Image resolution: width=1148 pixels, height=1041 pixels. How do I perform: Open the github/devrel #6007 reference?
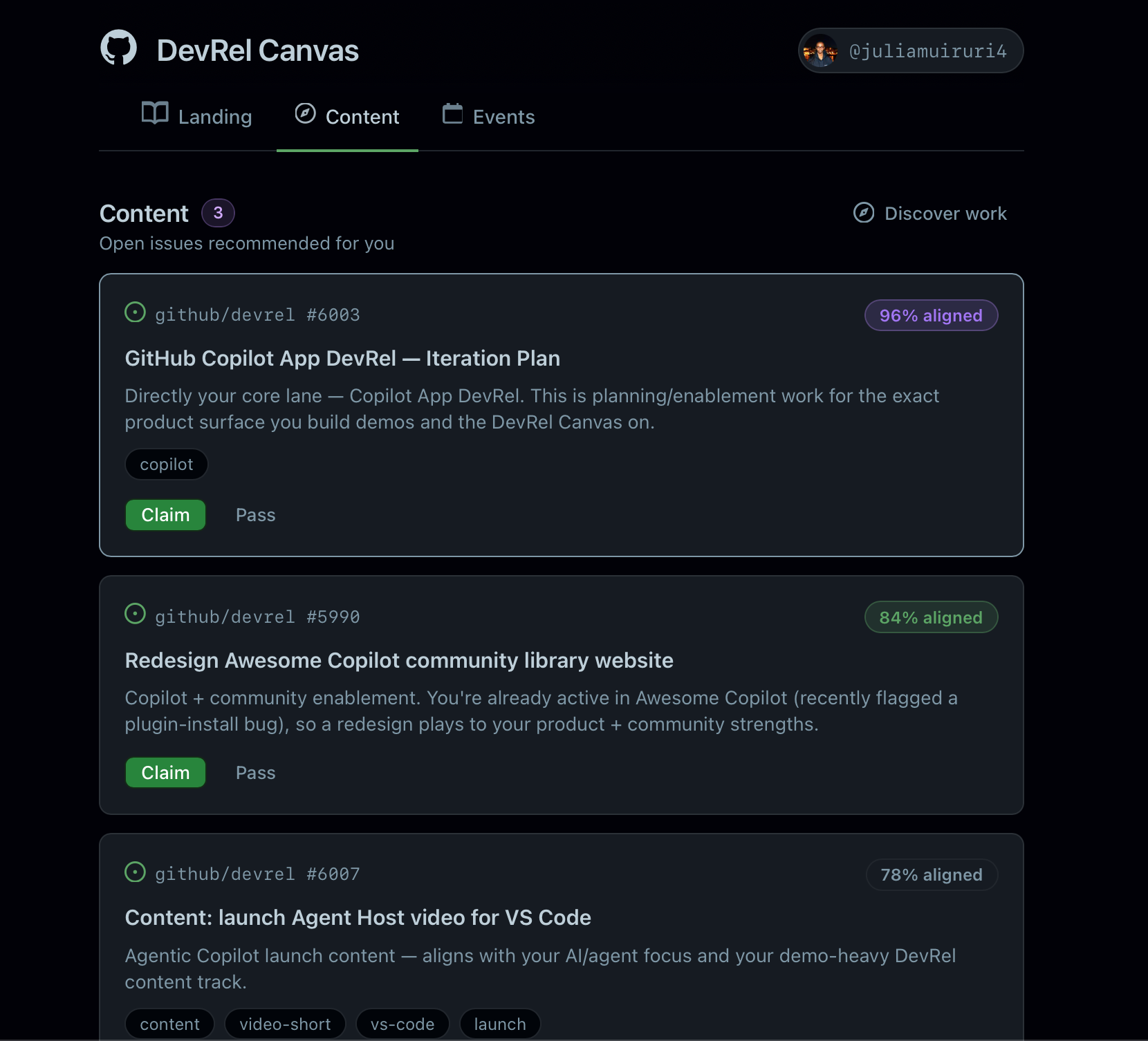[x=257, y=874]
